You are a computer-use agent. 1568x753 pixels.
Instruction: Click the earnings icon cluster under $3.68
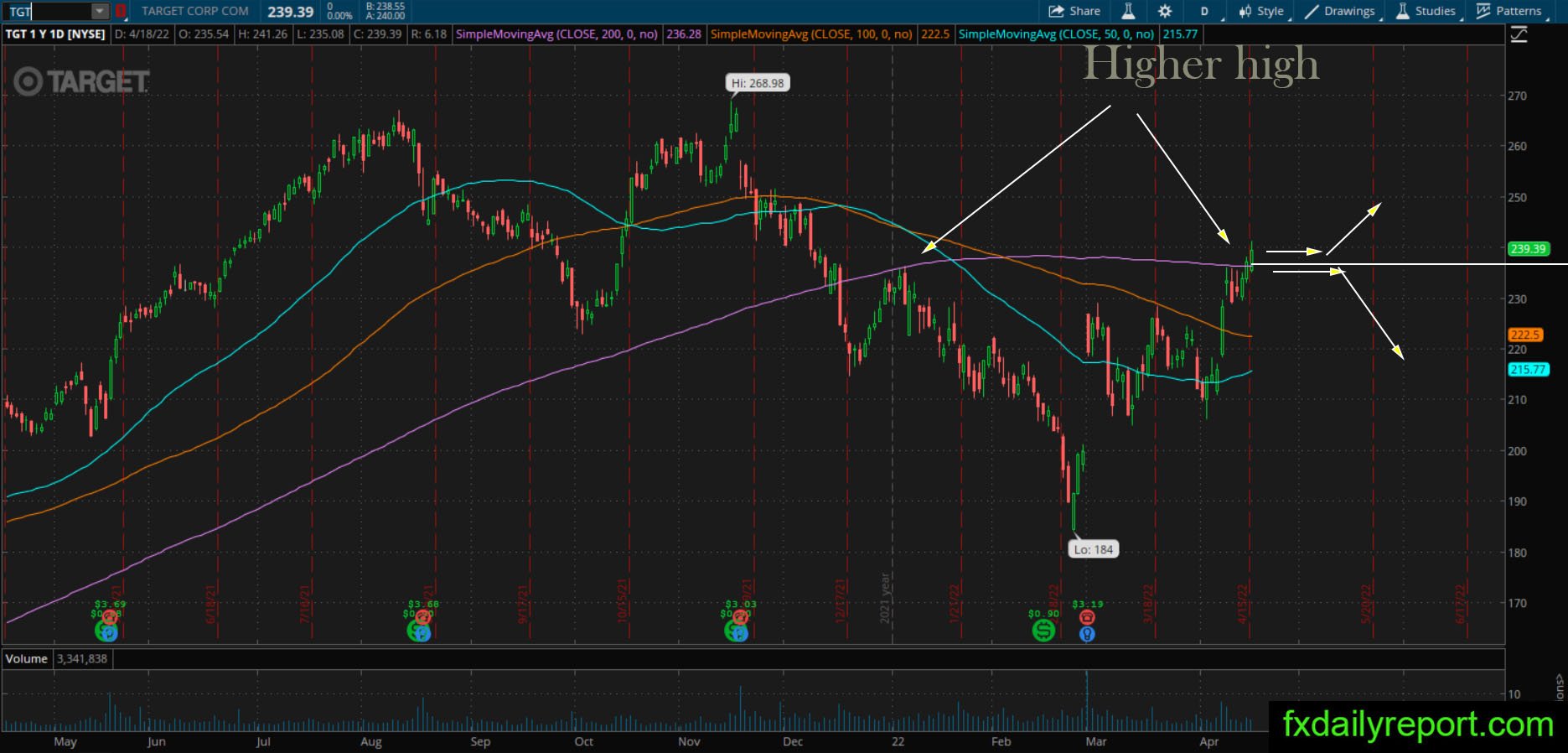click(x=420, y=626)
